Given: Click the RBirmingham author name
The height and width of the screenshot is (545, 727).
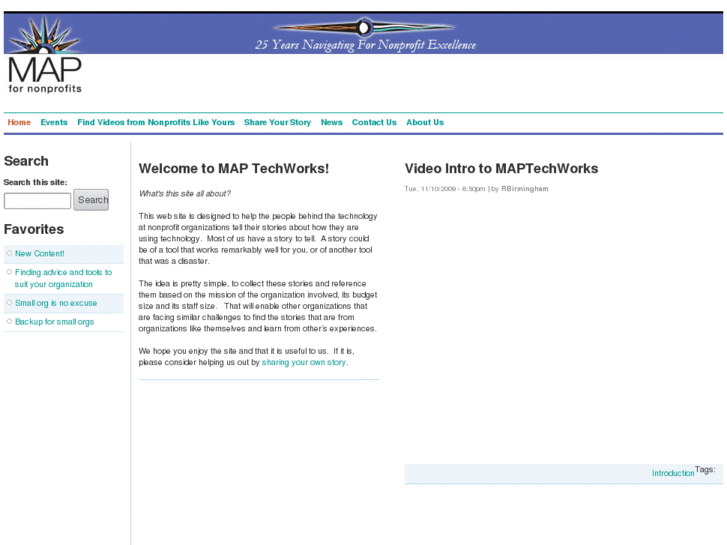Looking at the screenshot, I should pos(525,189).
